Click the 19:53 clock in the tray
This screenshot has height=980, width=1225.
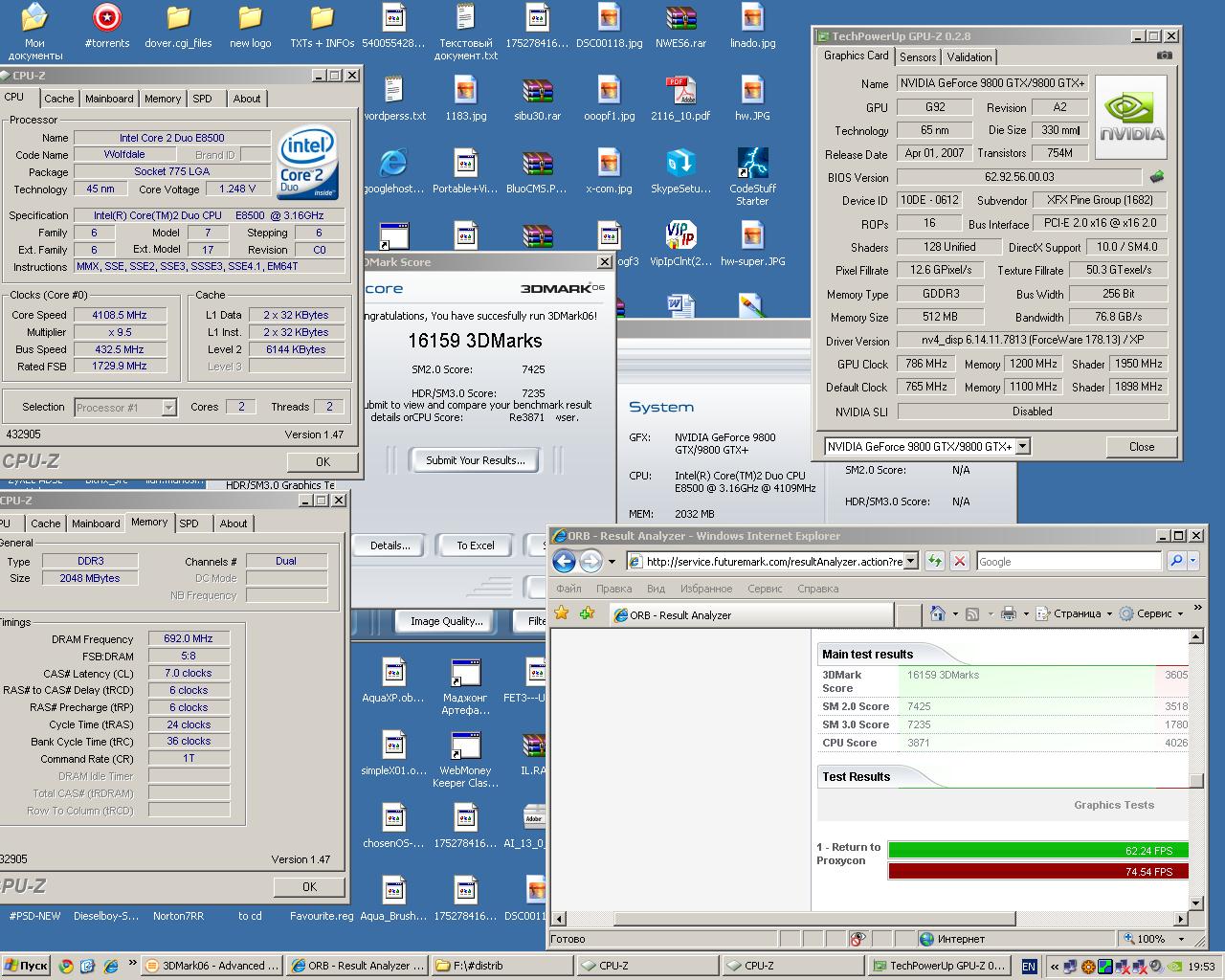pos(1200,967)
